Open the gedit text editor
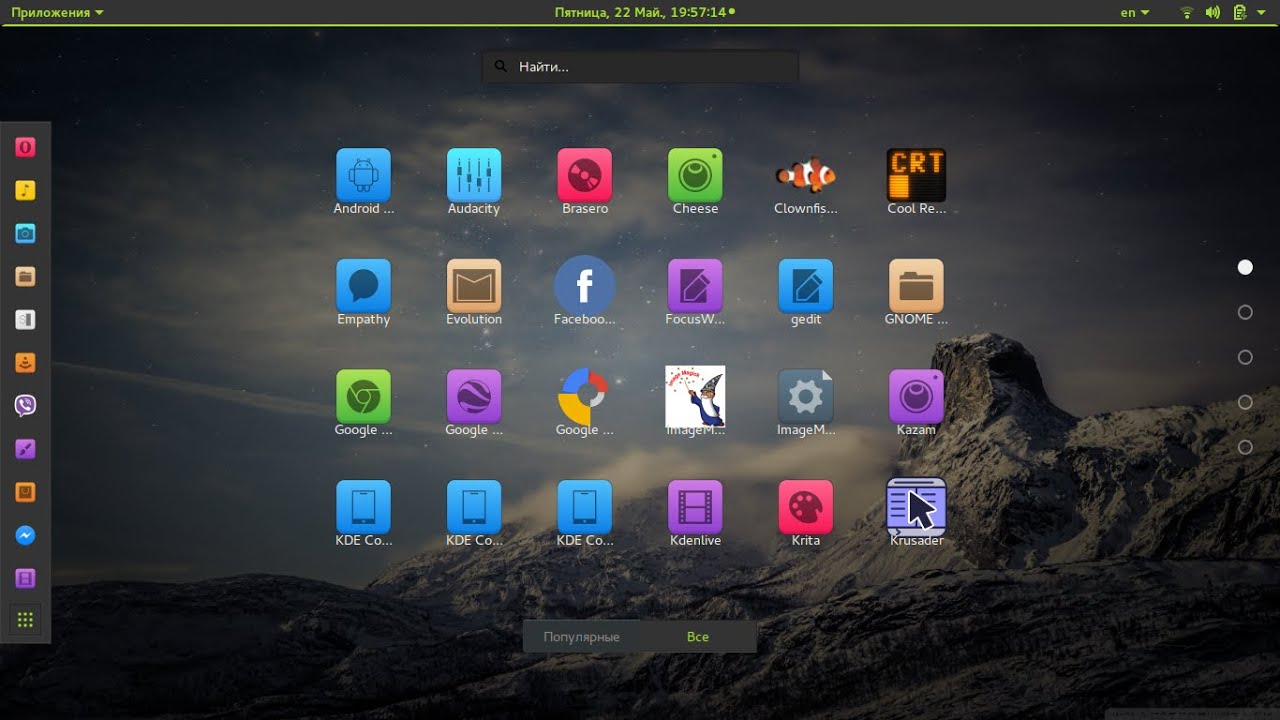This screenshot has height=720, width=1280. (805, 286)
